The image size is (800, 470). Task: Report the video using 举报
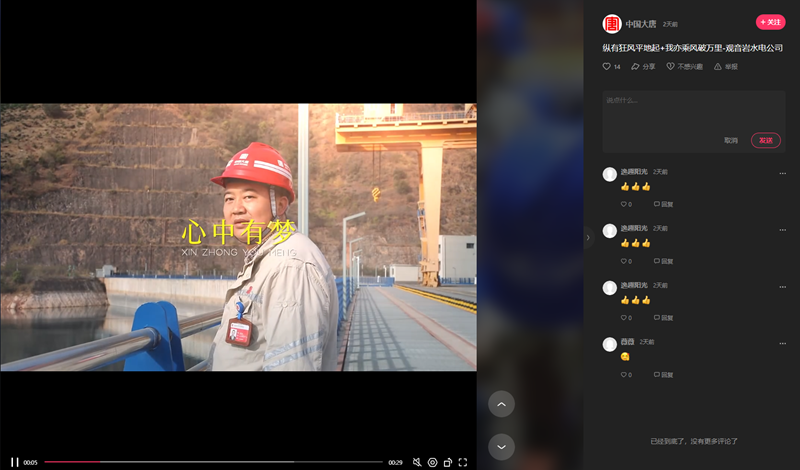click(x=726, y=67)
